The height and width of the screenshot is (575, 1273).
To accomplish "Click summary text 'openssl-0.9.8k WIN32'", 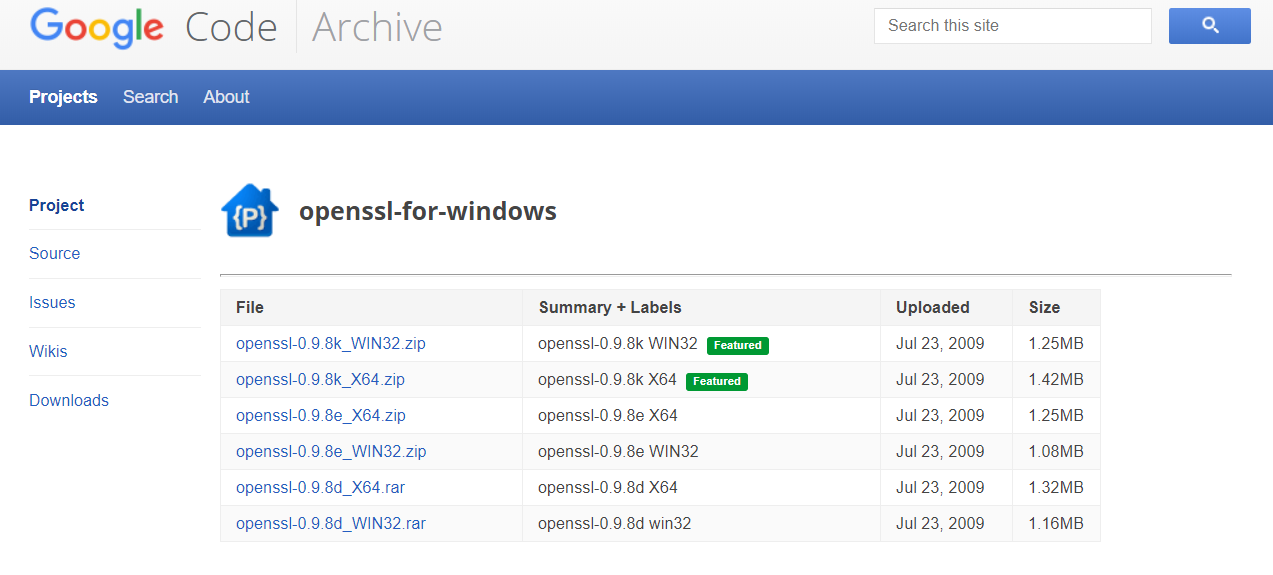I will coord(618,343).
